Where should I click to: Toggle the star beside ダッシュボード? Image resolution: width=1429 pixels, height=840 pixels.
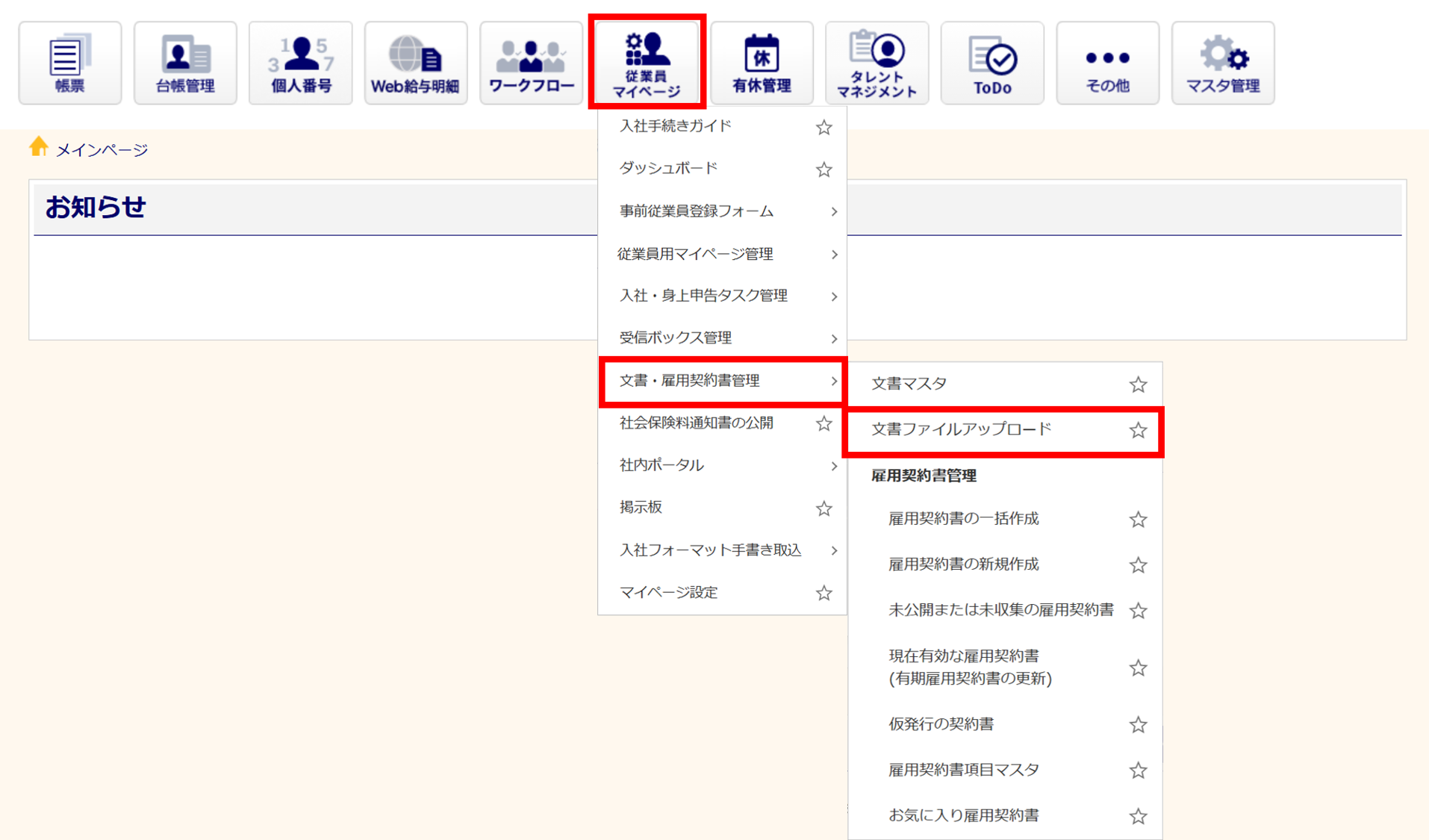point(824,169)
